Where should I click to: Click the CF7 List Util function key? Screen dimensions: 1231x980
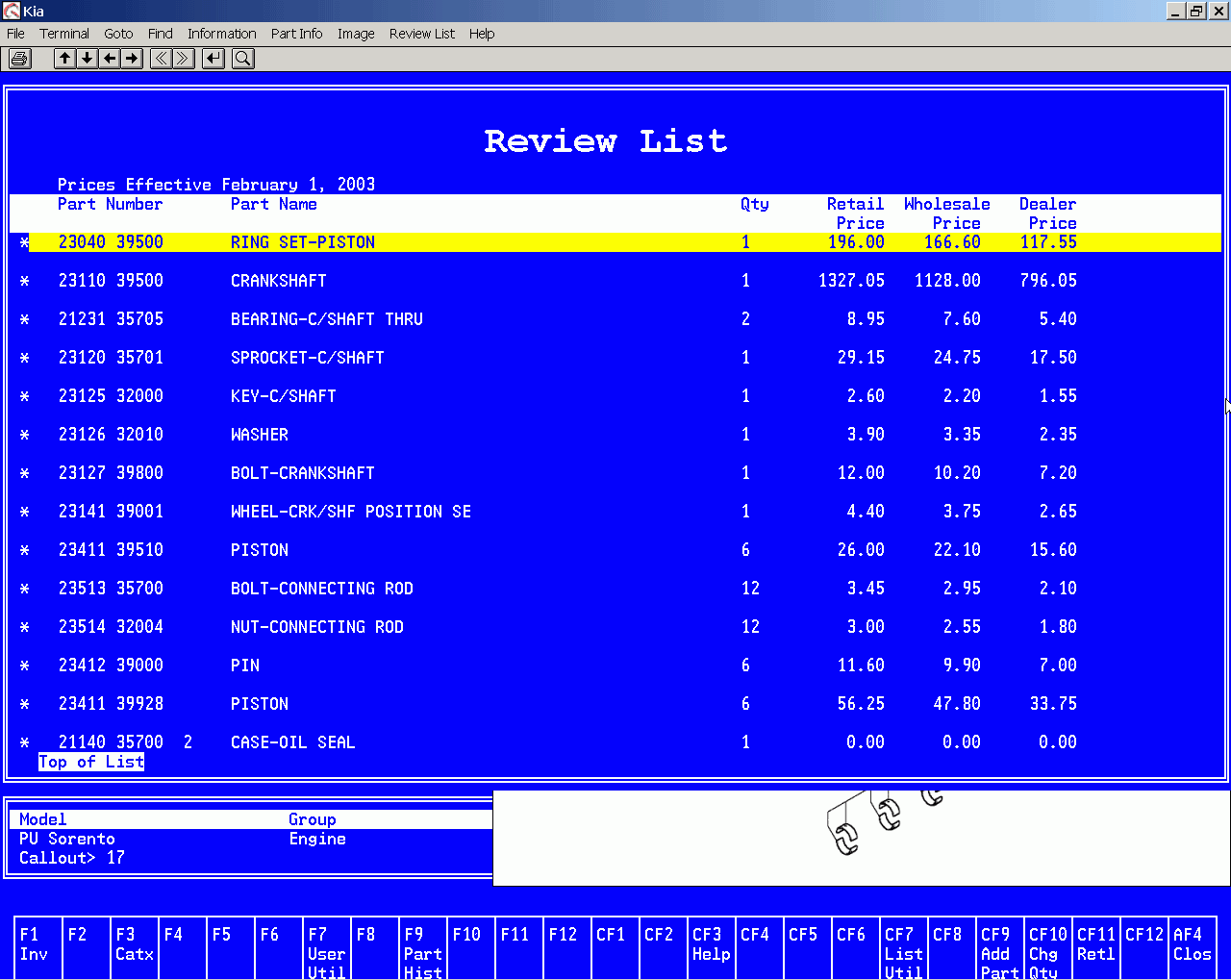pyautogui.click(x=904, y=948)
